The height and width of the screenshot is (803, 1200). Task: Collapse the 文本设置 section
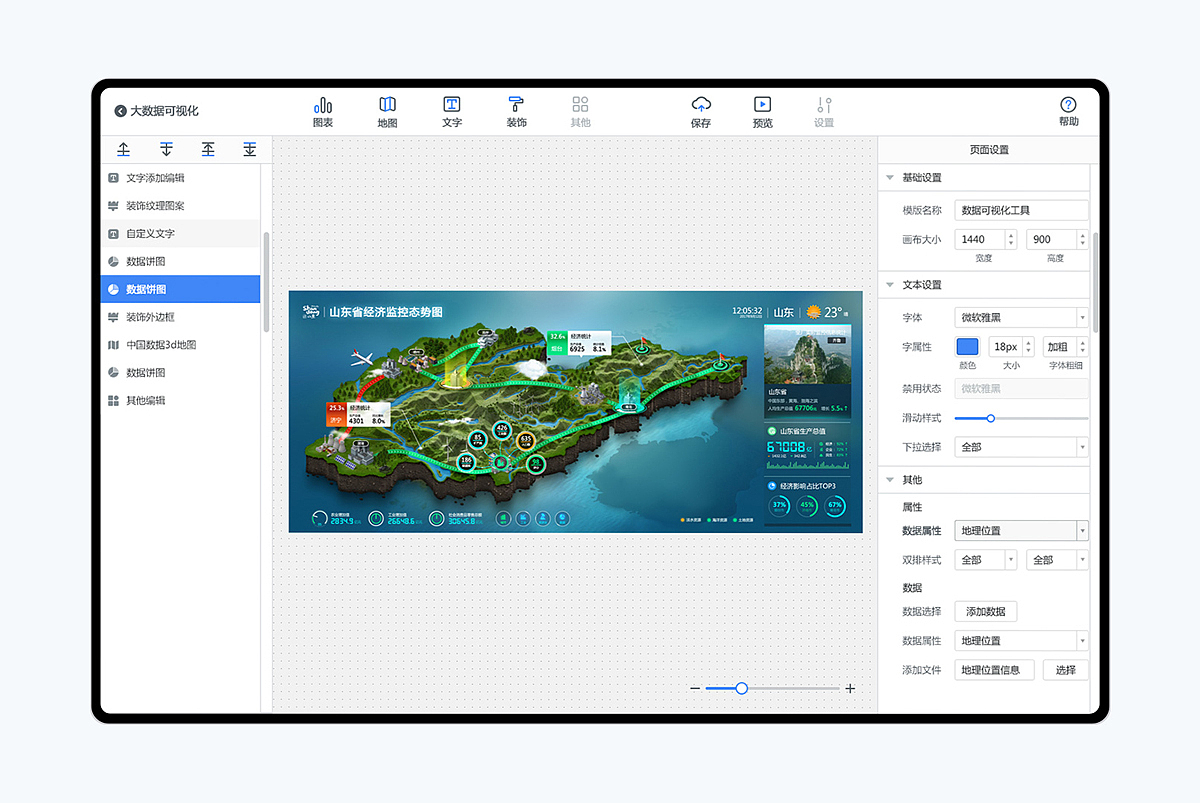pos(890,284)
